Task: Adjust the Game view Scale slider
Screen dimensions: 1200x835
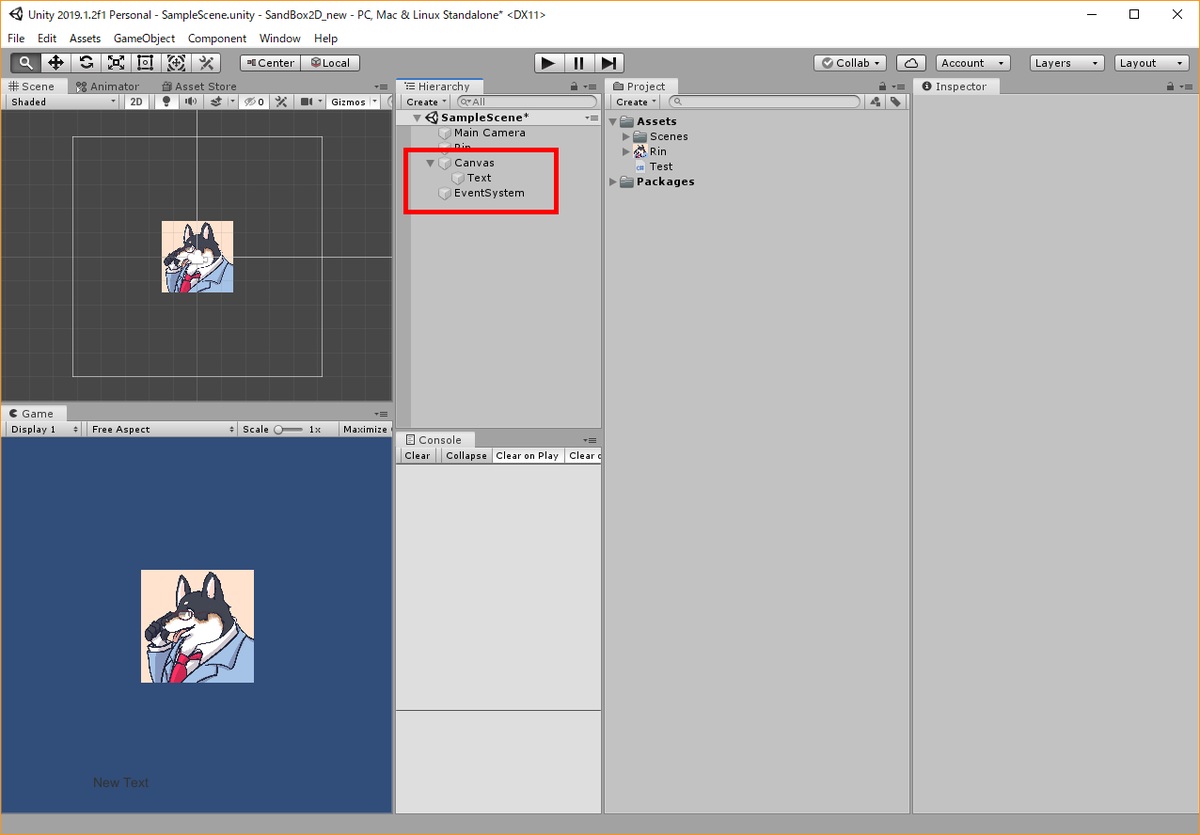Action: (x=288, y=429)
